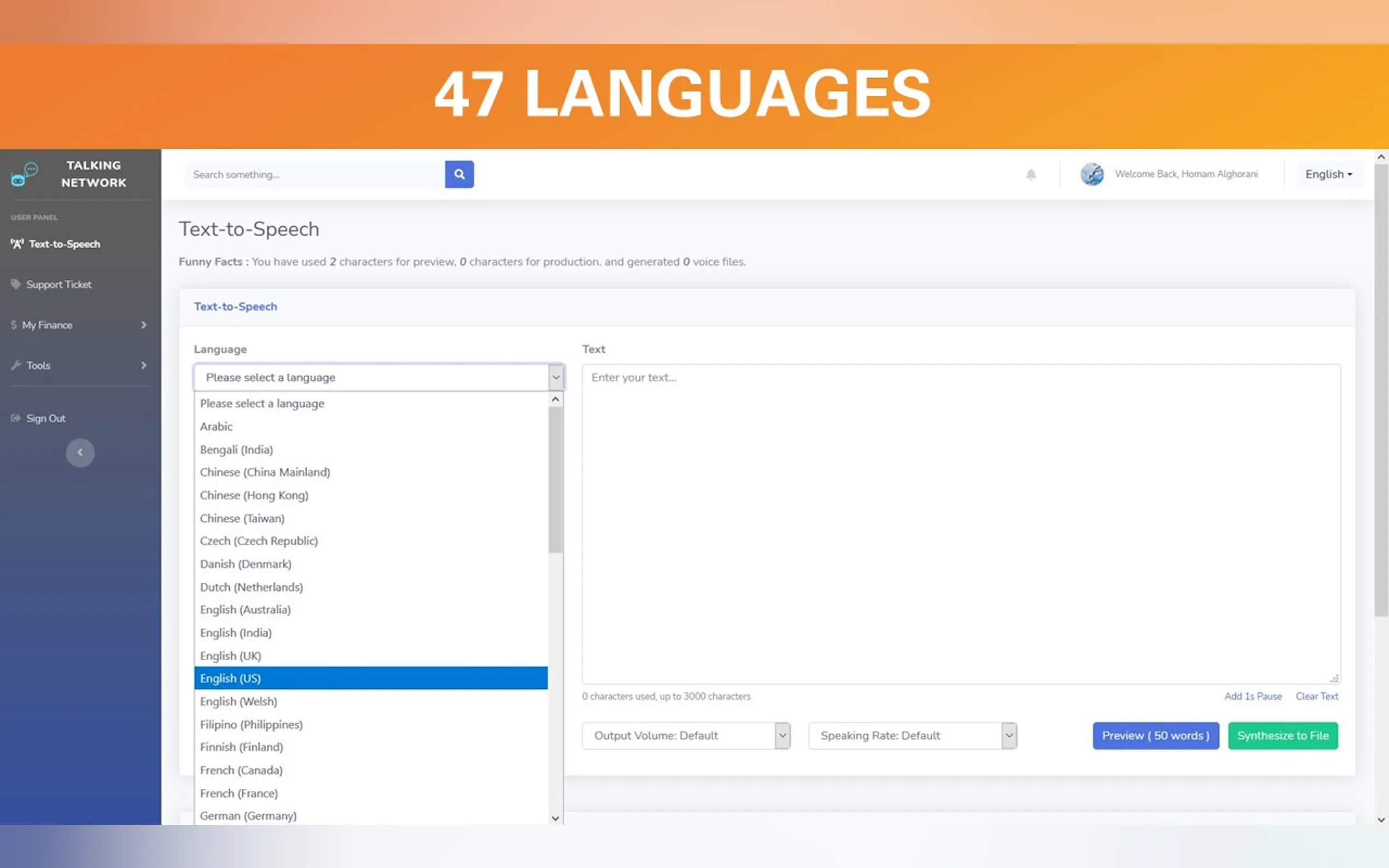Viewport: 1389px width, 868px height.
Task: Expand the Tools submenu
Action: (x=144, y=365)
